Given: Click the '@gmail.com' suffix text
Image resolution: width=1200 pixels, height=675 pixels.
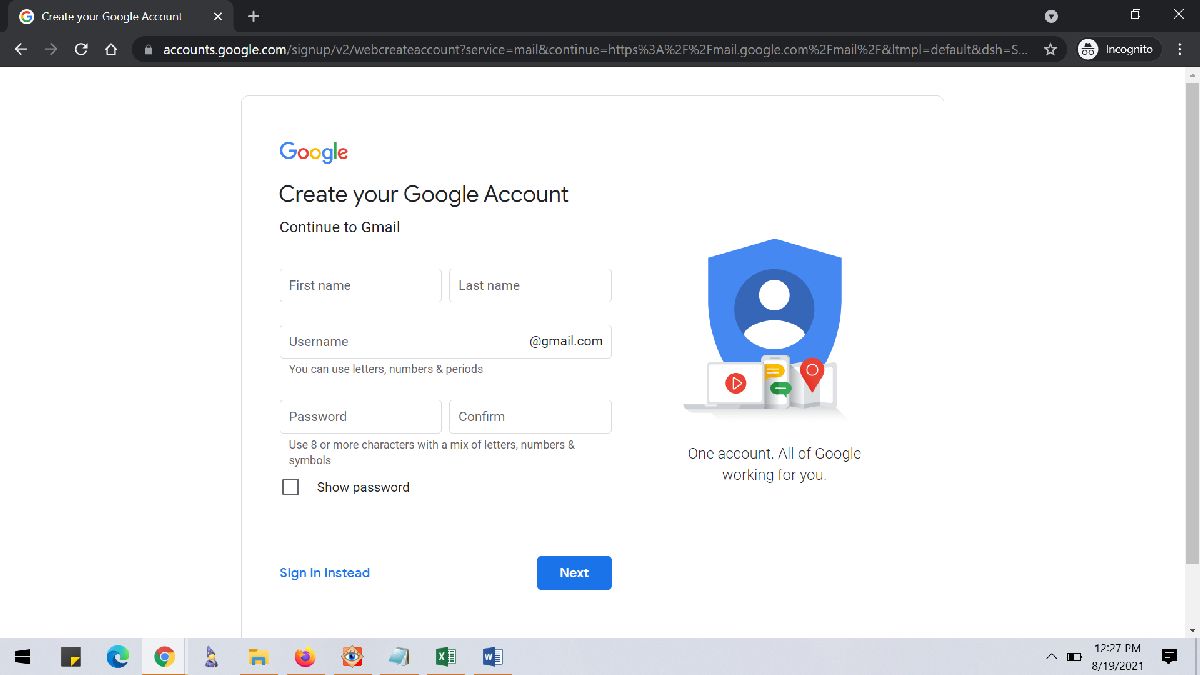Looking at the screenshot, I should [x=566, y=341].
